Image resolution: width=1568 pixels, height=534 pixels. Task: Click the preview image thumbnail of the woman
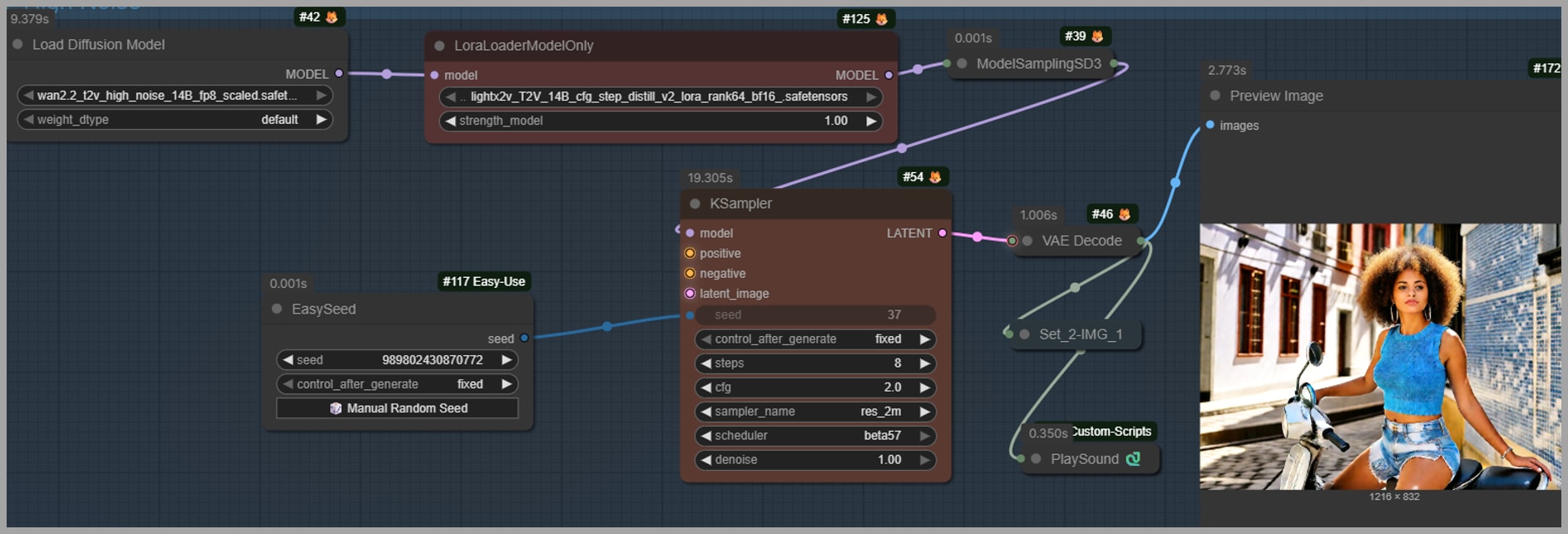[x=1379, y=356]
